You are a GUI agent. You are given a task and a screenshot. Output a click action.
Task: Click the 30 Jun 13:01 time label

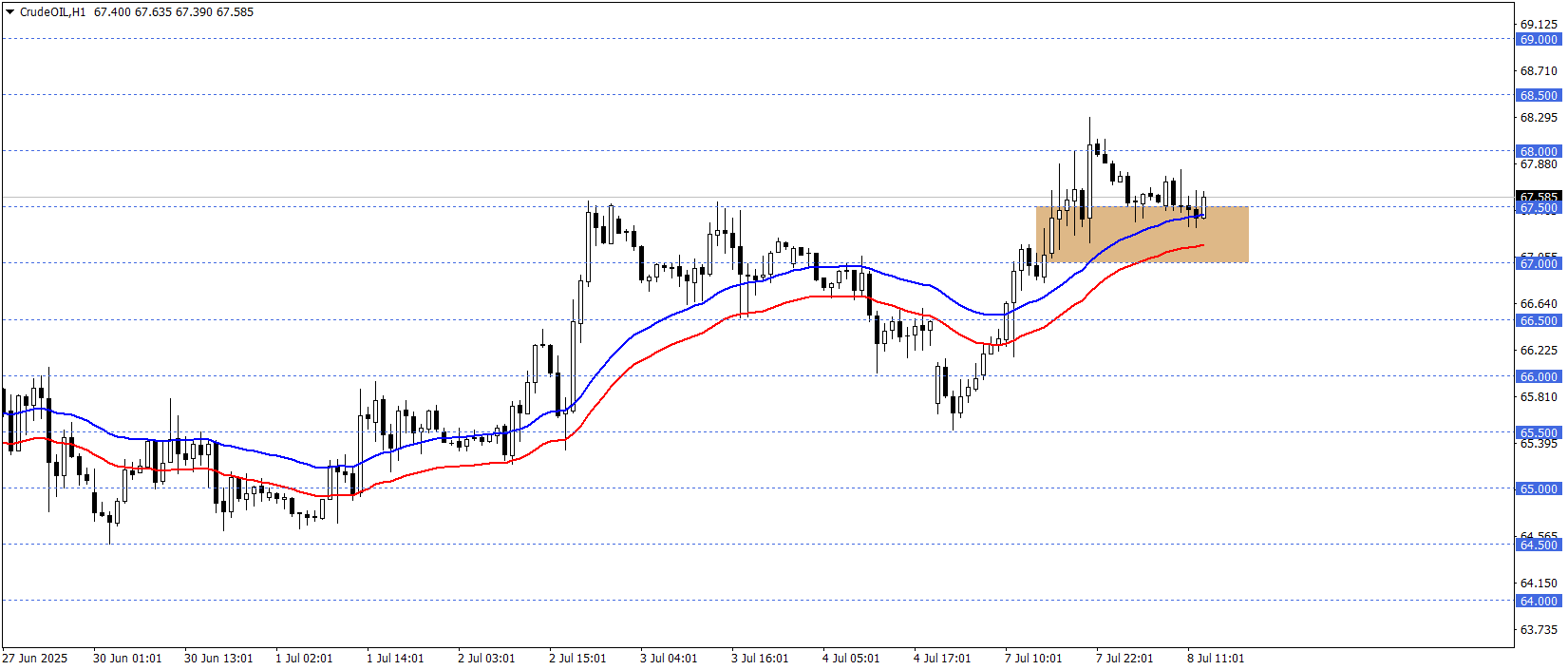[218, 658]
